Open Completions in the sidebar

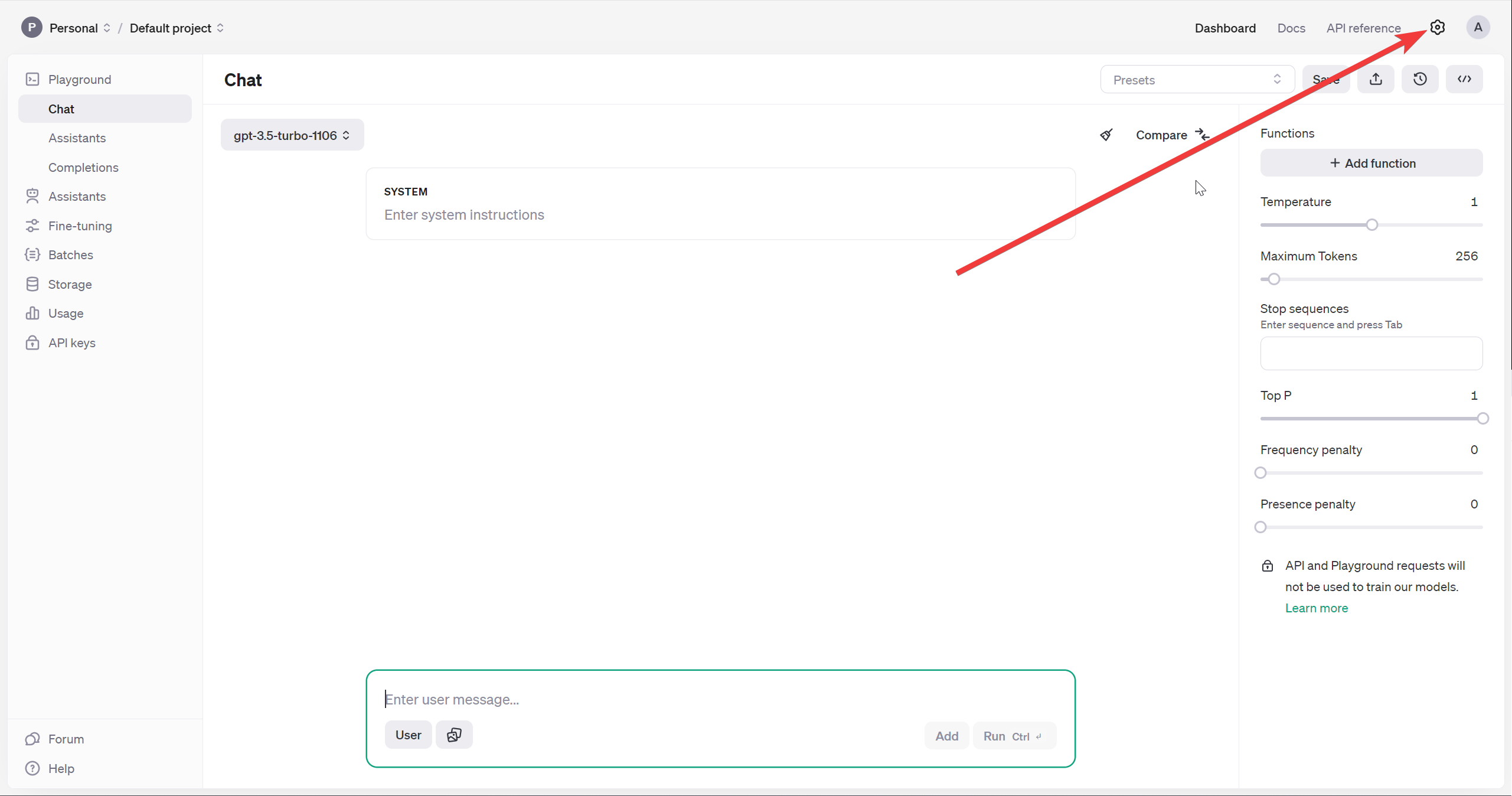tap(83, 167)
